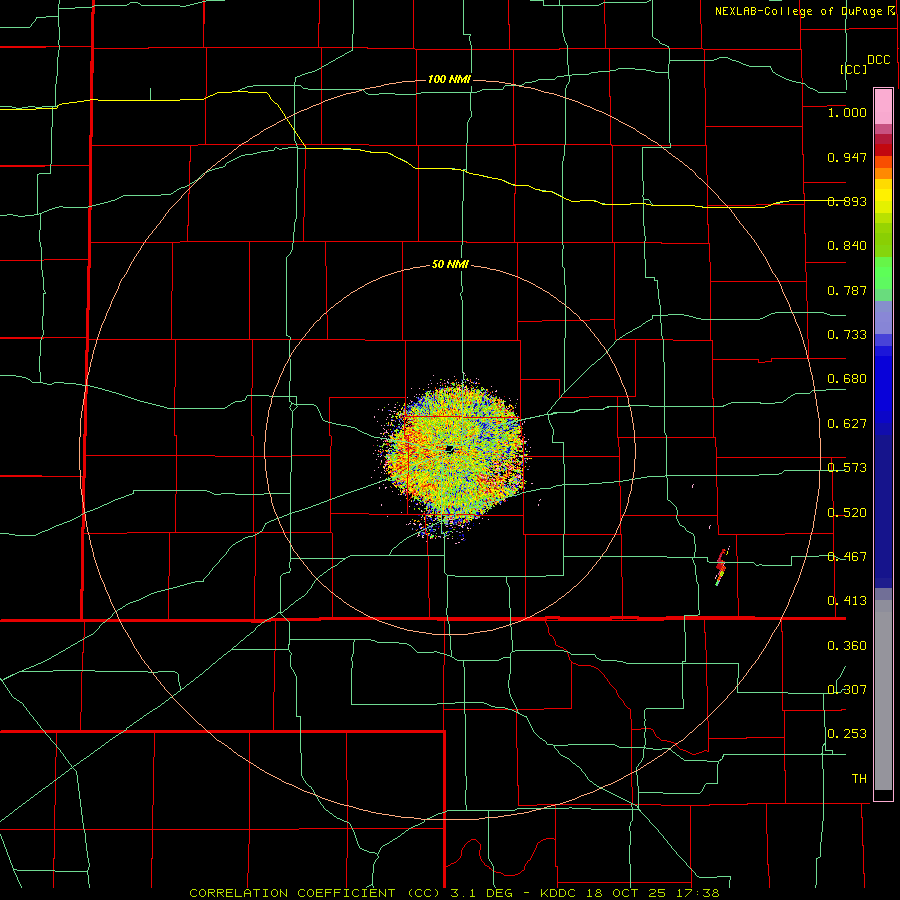The height and width of the screenshot is (900, 900).
Task: Click the DCC radar identifier label
Action: (x=878, y=60)
